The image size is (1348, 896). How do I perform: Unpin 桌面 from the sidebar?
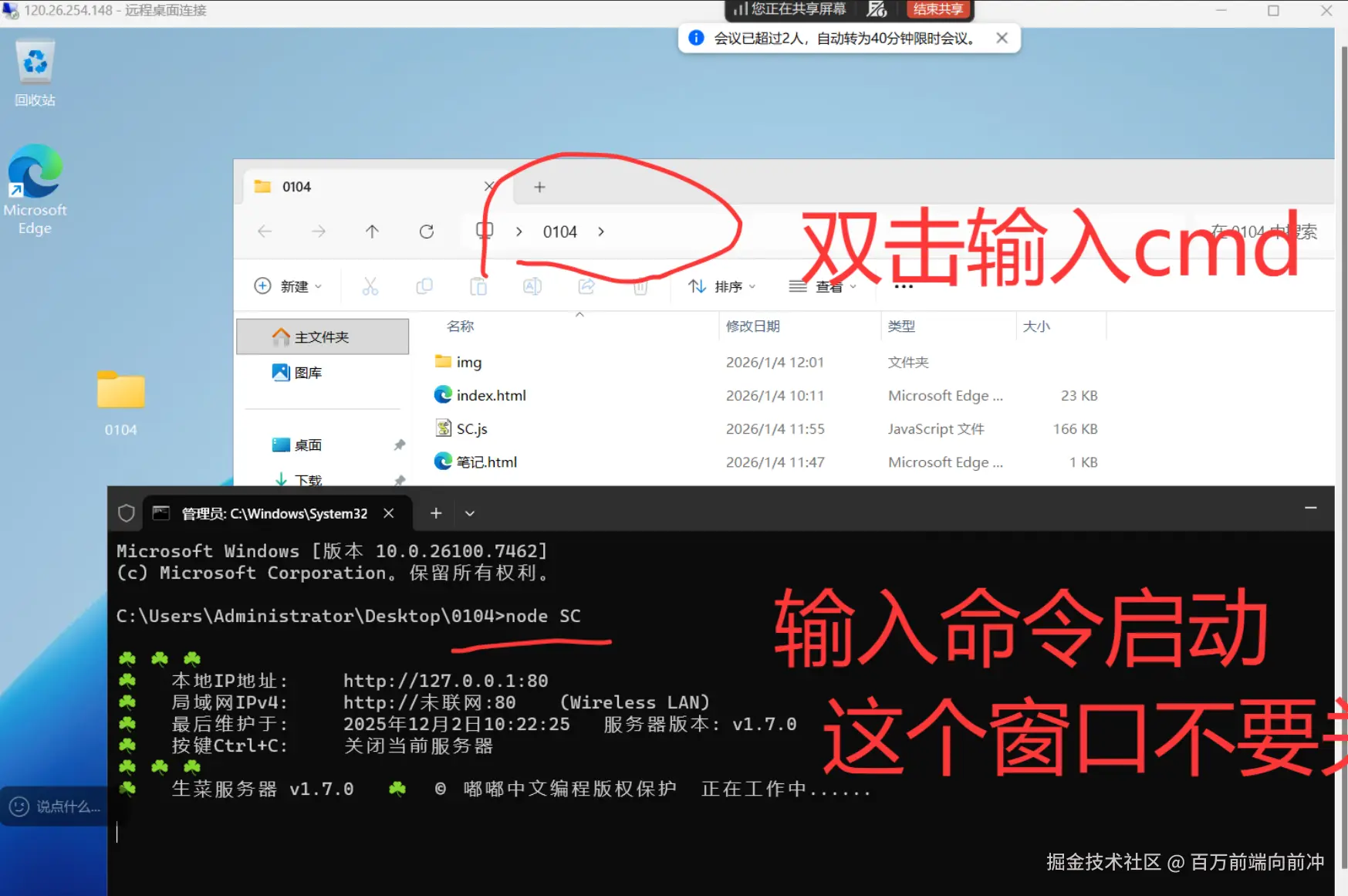click(x=399, y=444)
